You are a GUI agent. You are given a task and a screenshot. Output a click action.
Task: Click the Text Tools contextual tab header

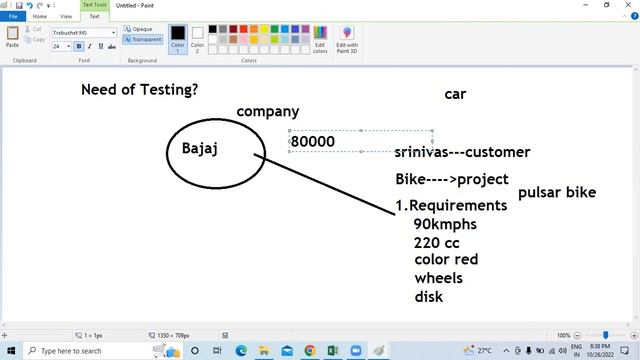click(94, 5)
